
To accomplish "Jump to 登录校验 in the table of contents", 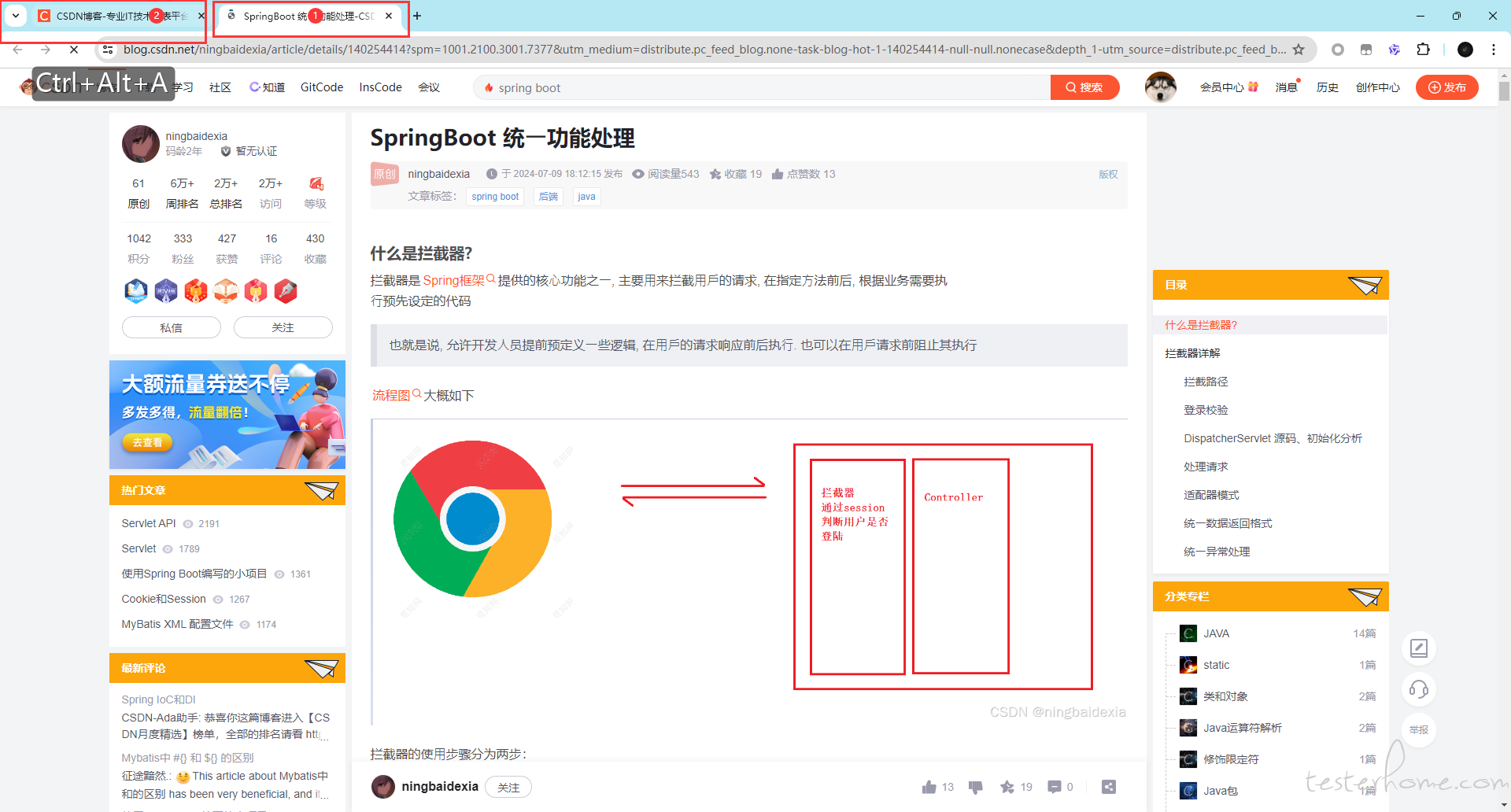I will click(x=1206, y=410).
